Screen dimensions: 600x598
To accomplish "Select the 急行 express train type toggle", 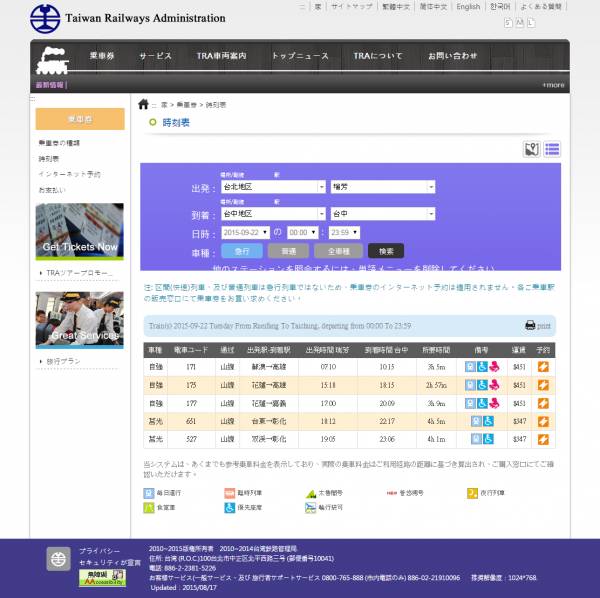I will tap(242, 251).
